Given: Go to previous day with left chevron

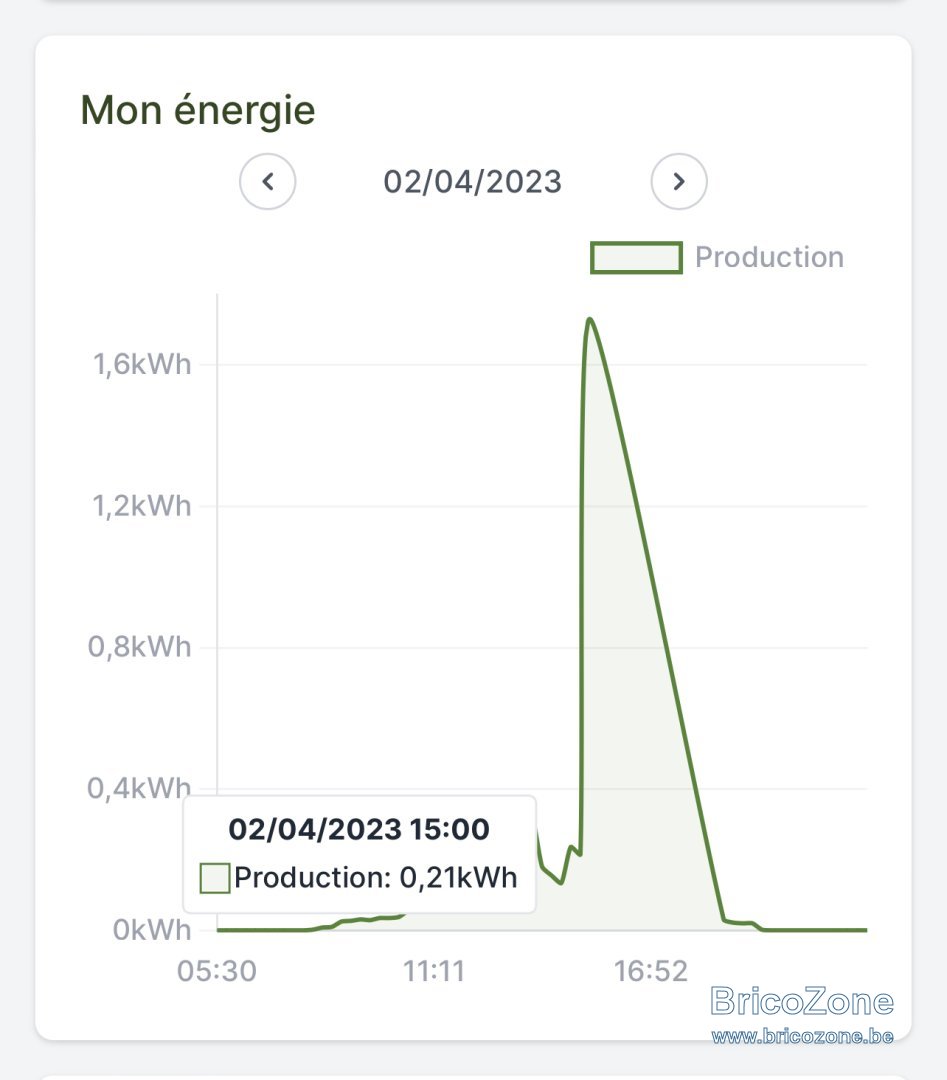Looking at the screenshot, I should [x=267, y=181].
